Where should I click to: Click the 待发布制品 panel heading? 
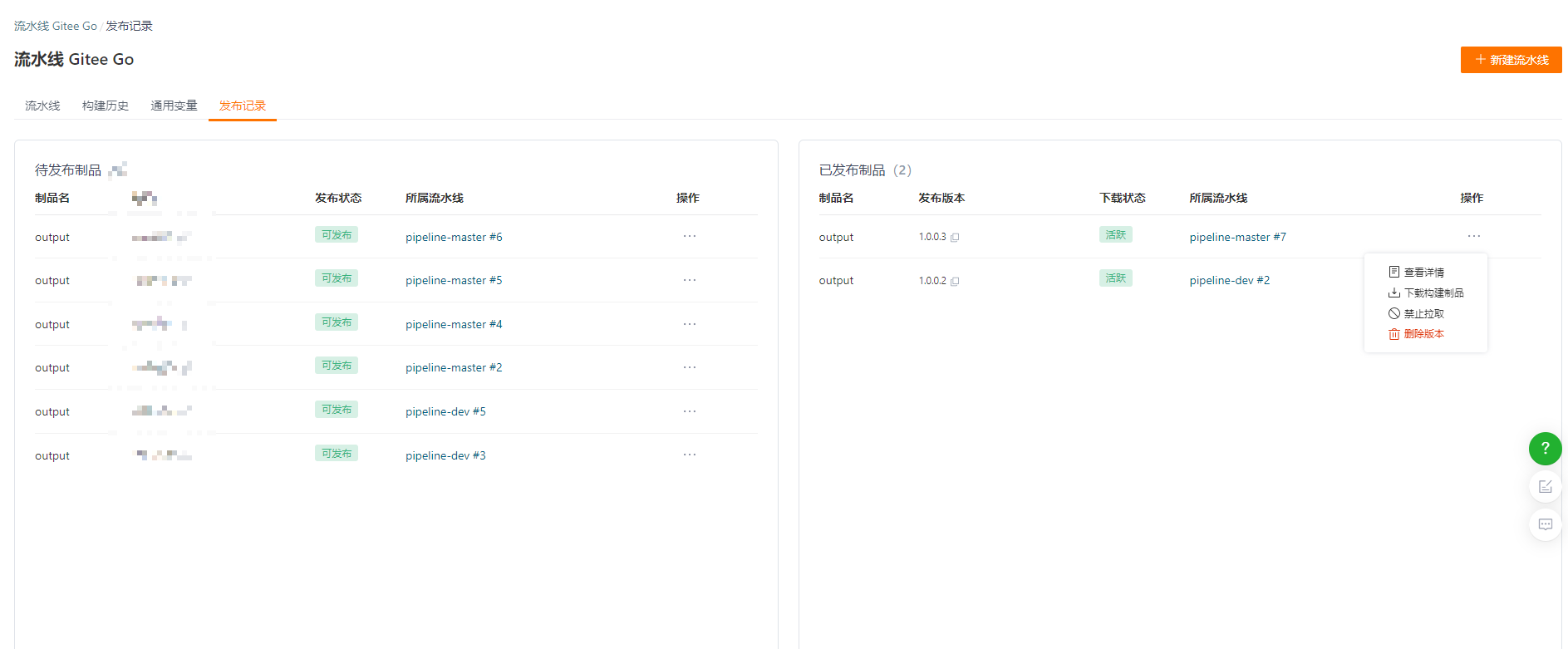pos(68,170)
